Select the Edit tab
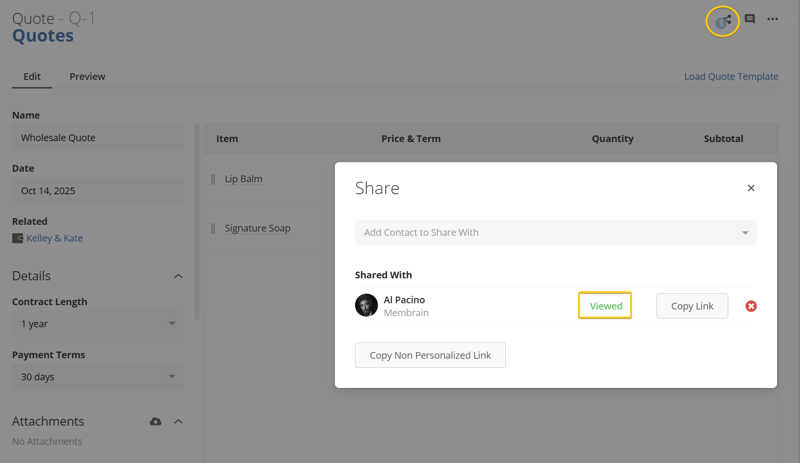The height and width of the screenshot is (463, 800). (x=32, y=77)
